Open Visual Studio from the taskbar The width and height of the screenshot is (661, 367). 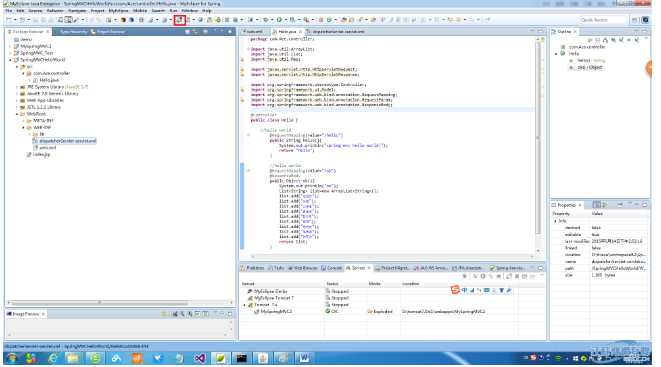(199, 359)
